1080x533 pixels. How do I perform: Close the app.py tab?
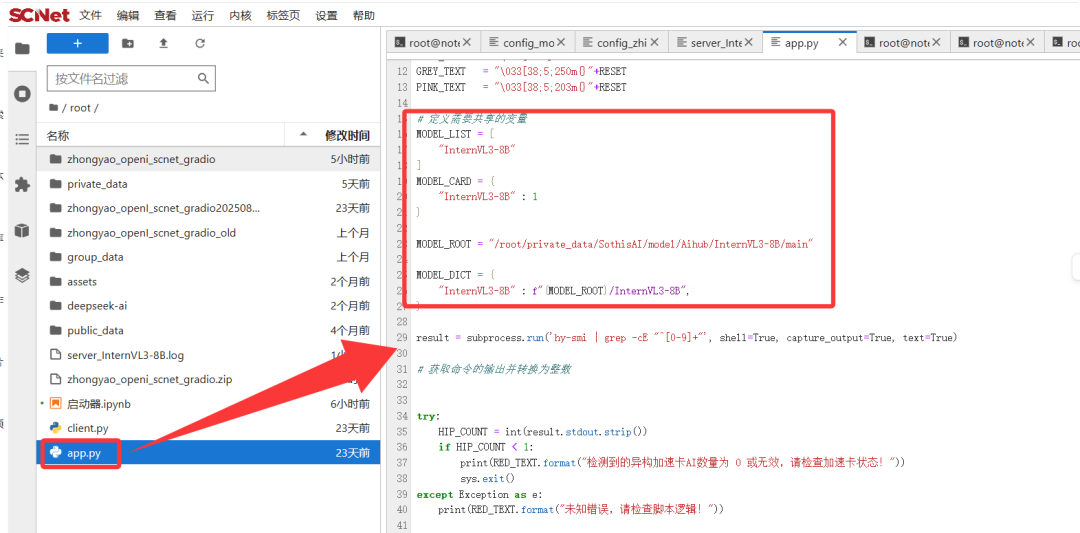tap(843, 43)
